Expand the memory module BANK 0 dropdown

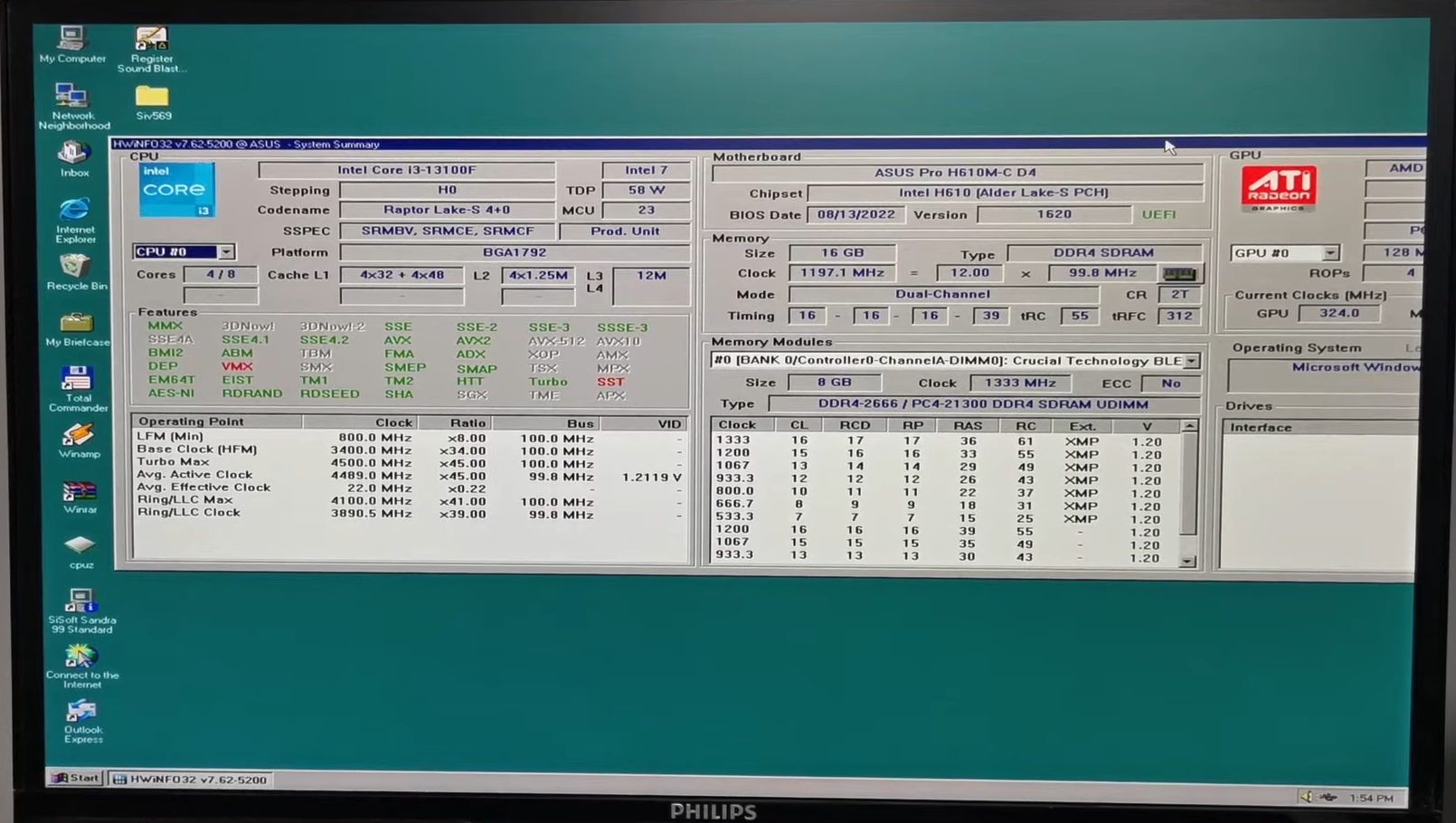[1192, 361]
